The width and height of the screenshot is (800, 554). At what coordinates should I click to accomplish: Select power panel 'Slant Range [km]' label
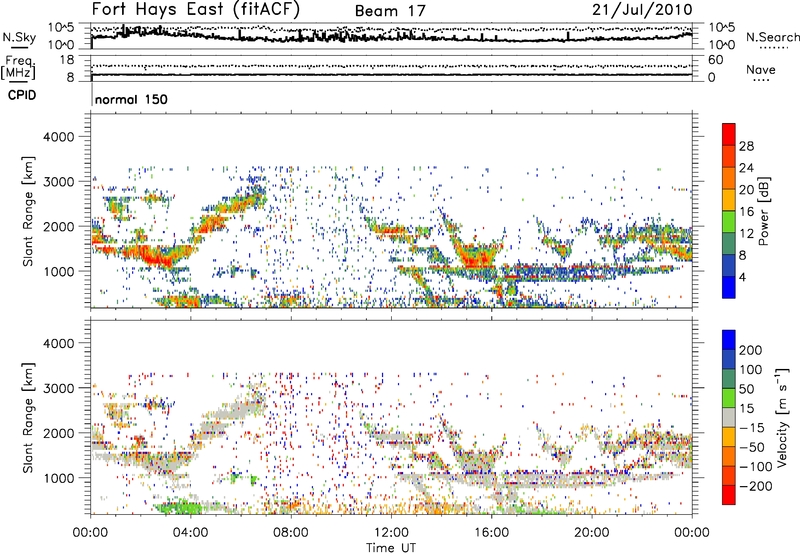[28, 211]
